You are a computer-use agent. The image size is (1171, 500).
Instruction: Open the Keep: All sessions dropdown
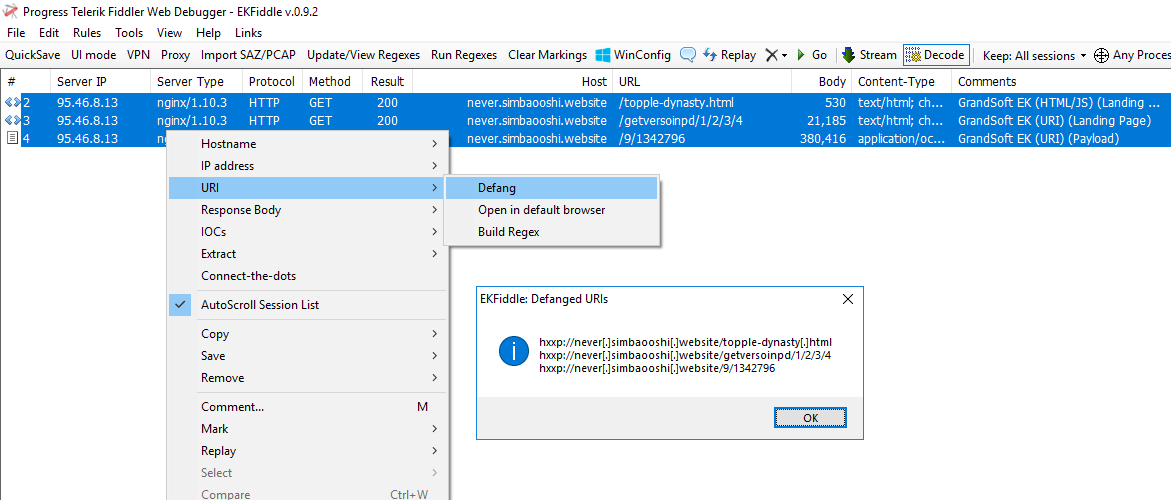click(x=1034, y=55)
